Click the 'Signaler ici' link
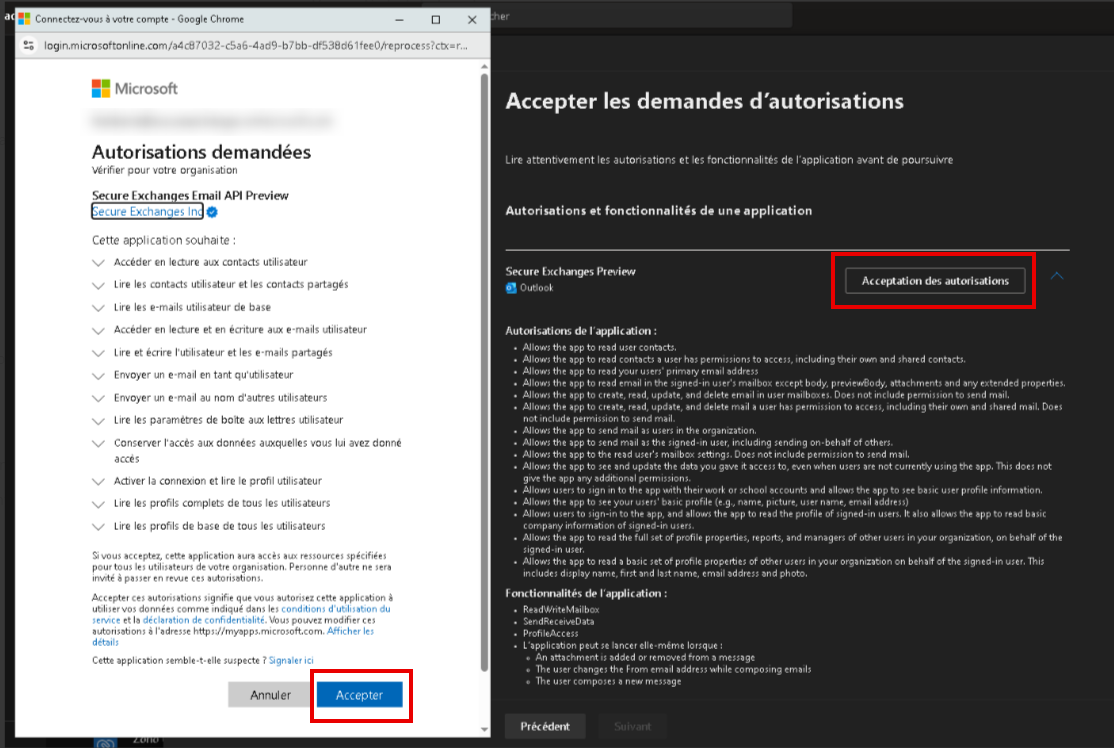The height and width of the screenshot is (748, 1114). (291, 661)
